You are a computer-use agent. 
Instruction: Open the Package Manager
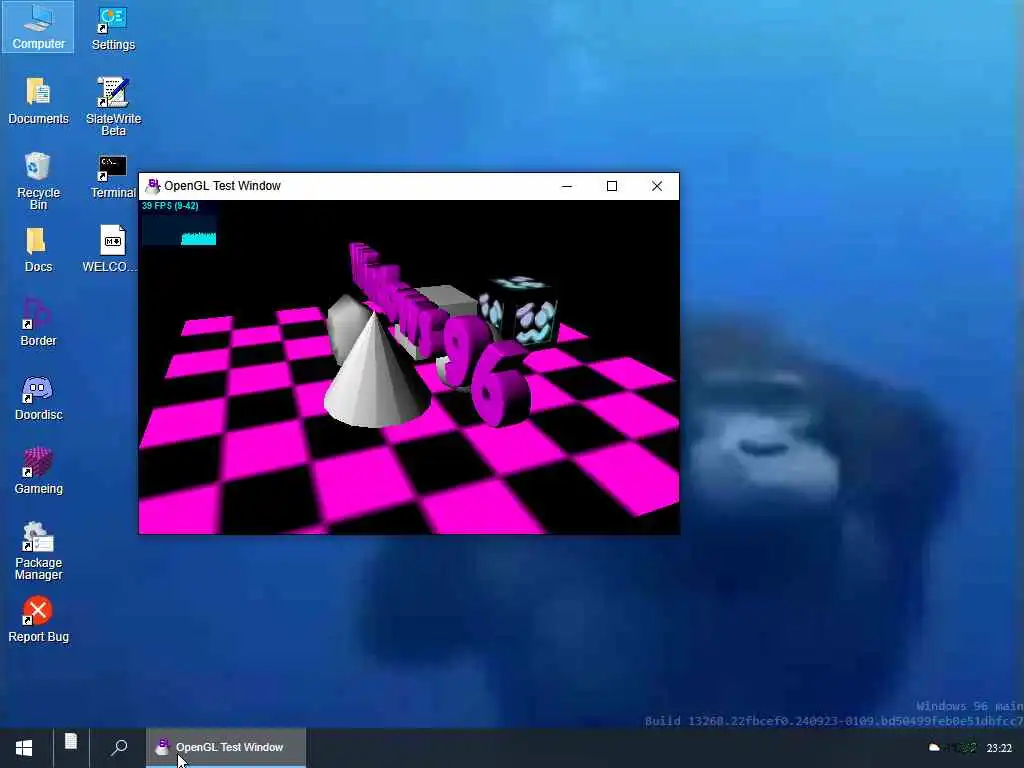click(x=38, y=551)
